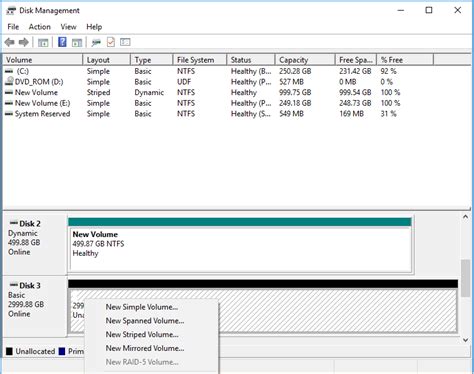This screenshot has height=374, width=474.
Task: Click the Show/Hide Console Tree icon
Action: [x=43, y=42]
